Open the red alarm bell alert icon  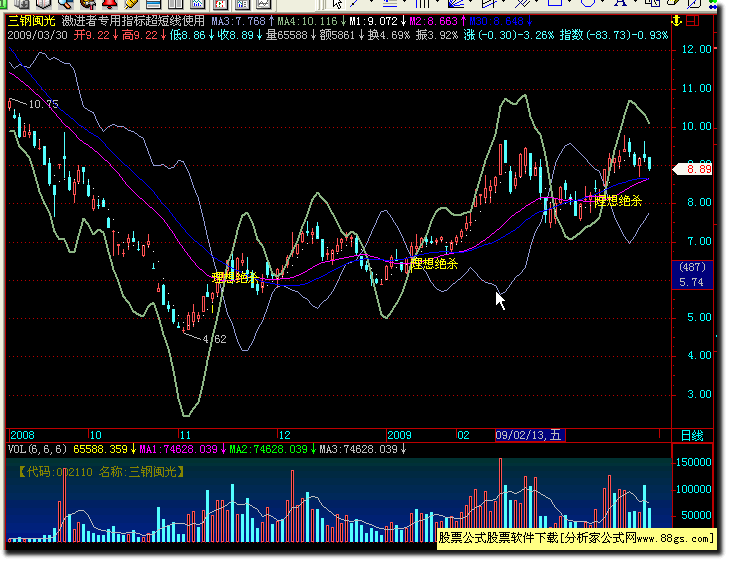(x=110, y=4)
